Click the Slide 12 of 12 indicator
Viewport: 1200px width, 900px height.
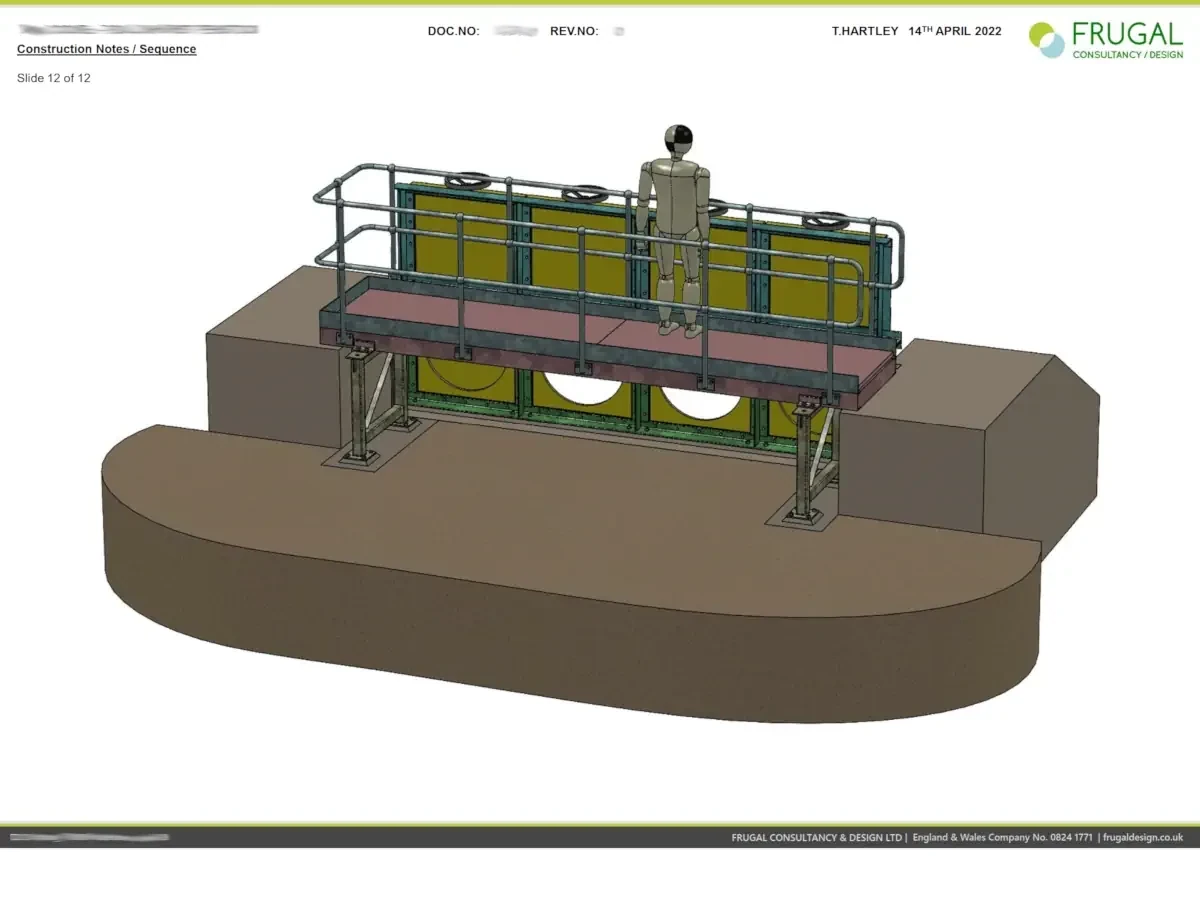[54, 78]
